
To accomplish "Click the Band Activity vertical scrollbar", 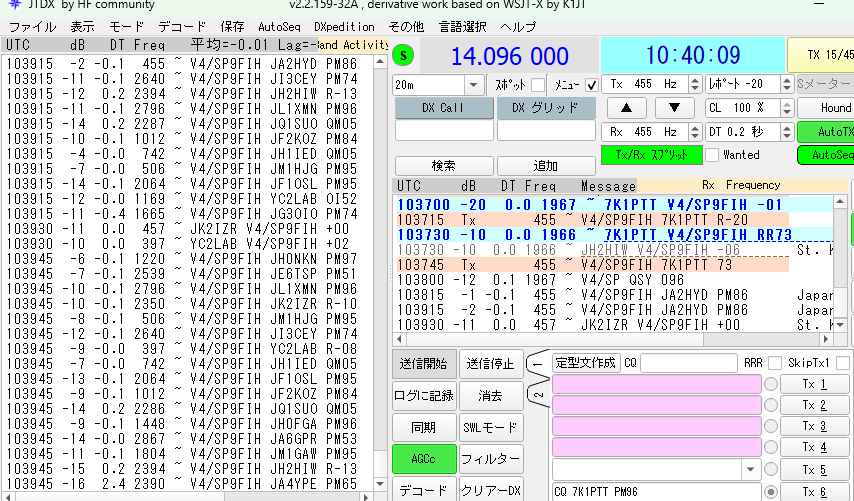I will pos(380,272).
